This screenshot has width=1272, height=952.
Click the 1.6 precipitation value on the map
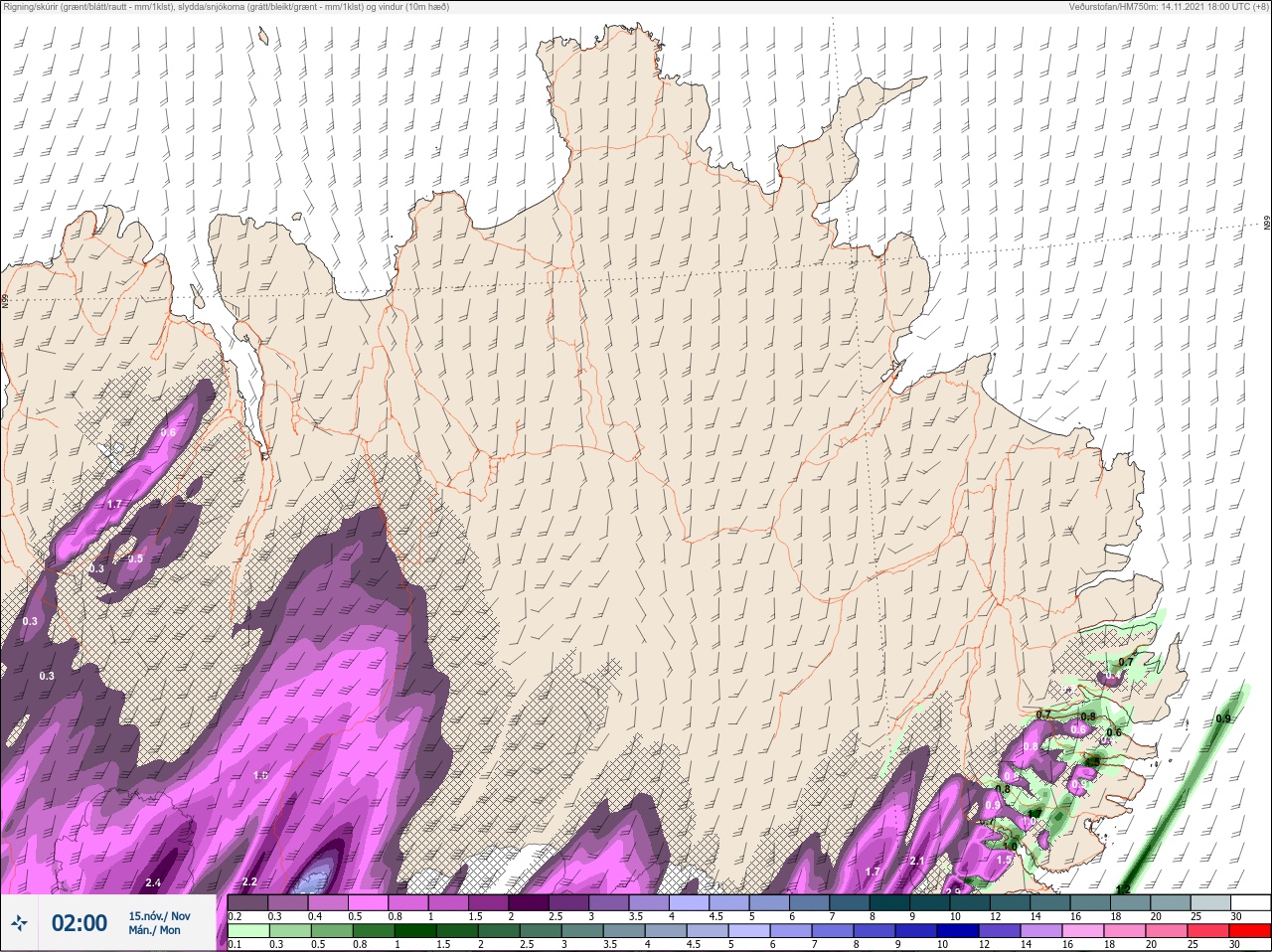point(260,775)
